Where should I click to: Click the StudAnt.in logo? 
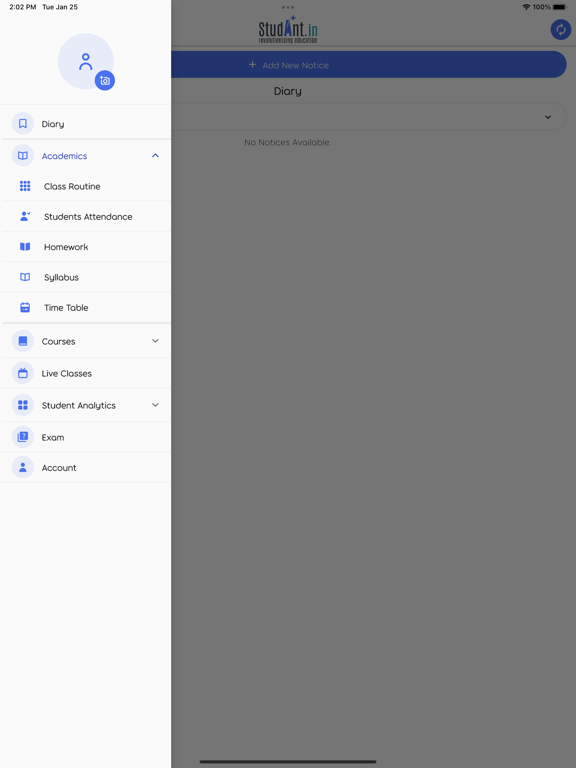tap(288, 30)
